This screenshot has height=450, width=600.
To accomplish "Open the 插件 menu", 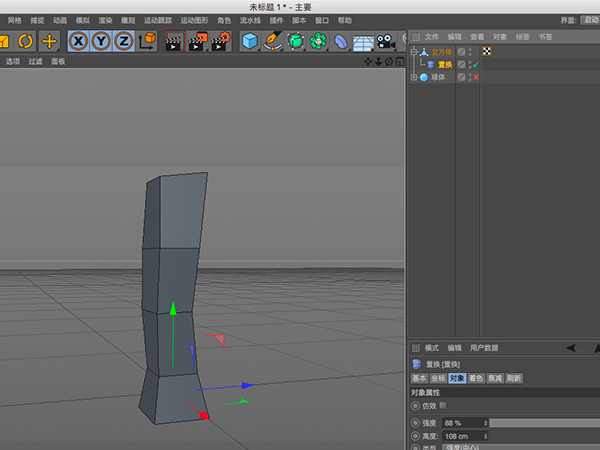I will 276,20.
